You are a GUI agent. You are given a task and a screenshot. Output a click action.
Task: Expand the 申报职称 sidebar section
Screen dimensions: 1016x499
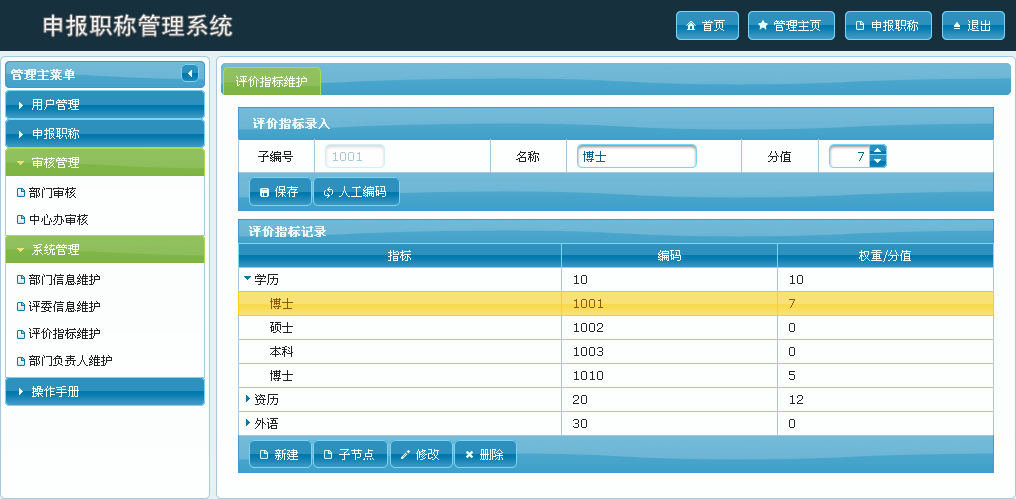tap(105, 133)
